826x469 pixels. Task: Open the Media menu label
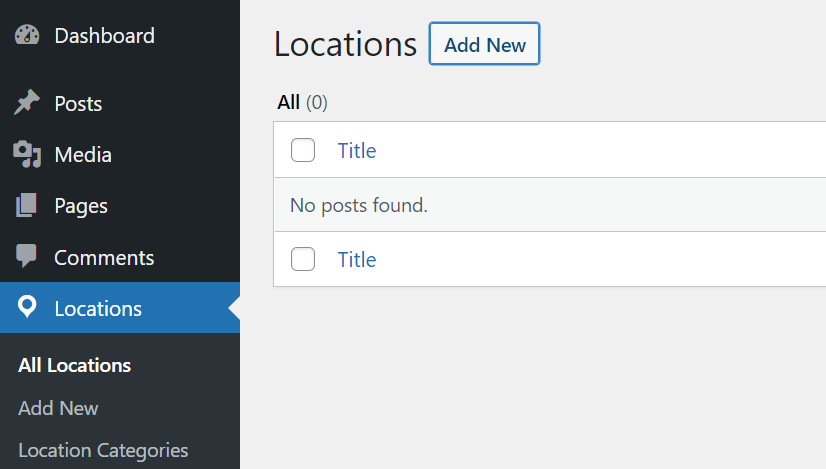tap(83, 155)
